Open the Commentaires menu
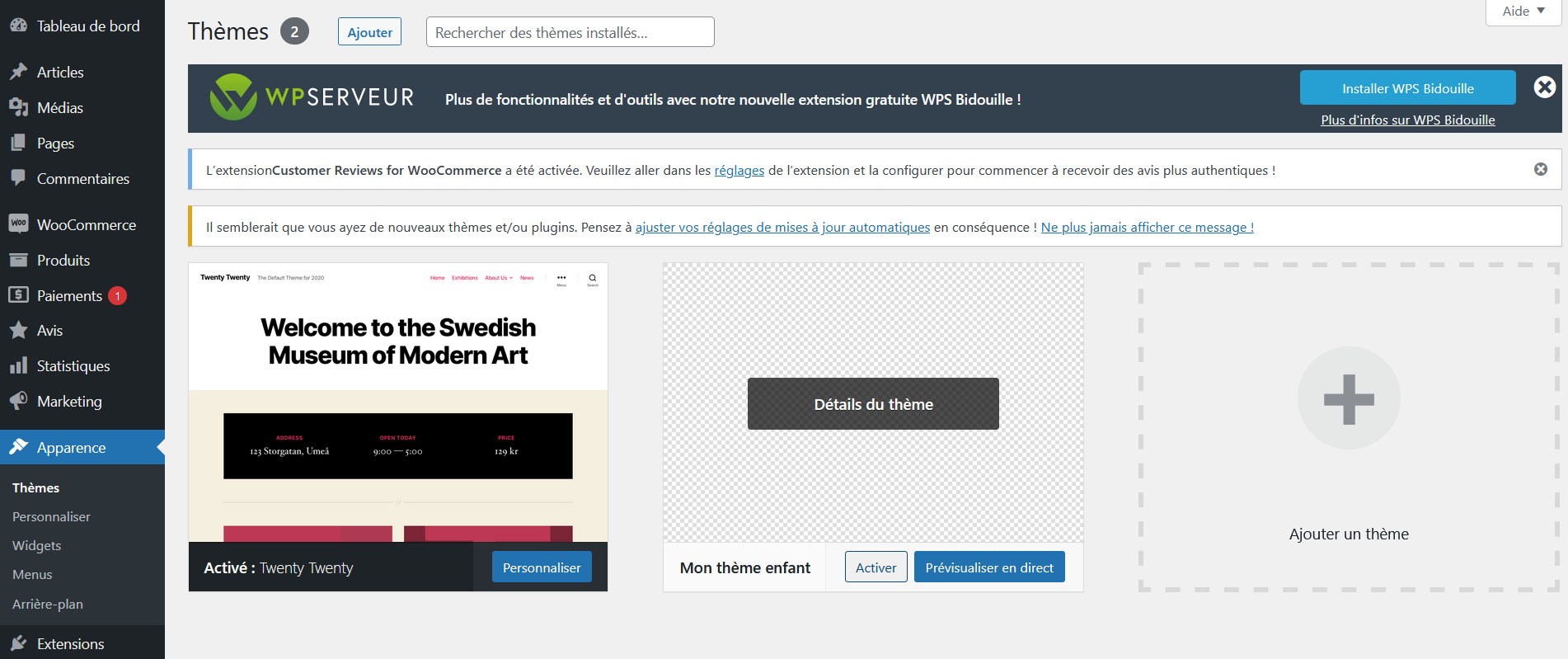 (82, 178)
